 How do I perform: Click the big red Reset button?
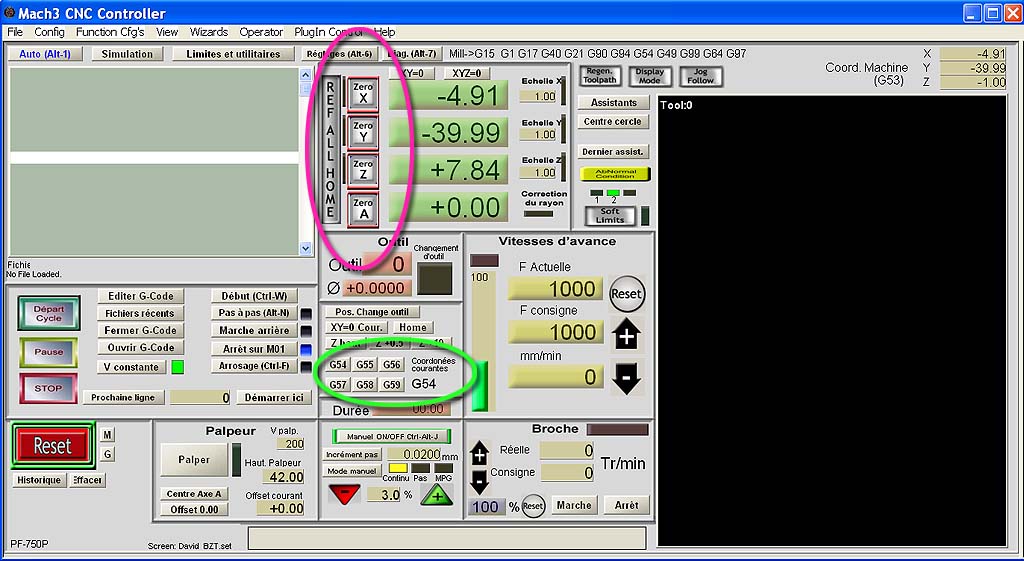[x=53, y=446]
